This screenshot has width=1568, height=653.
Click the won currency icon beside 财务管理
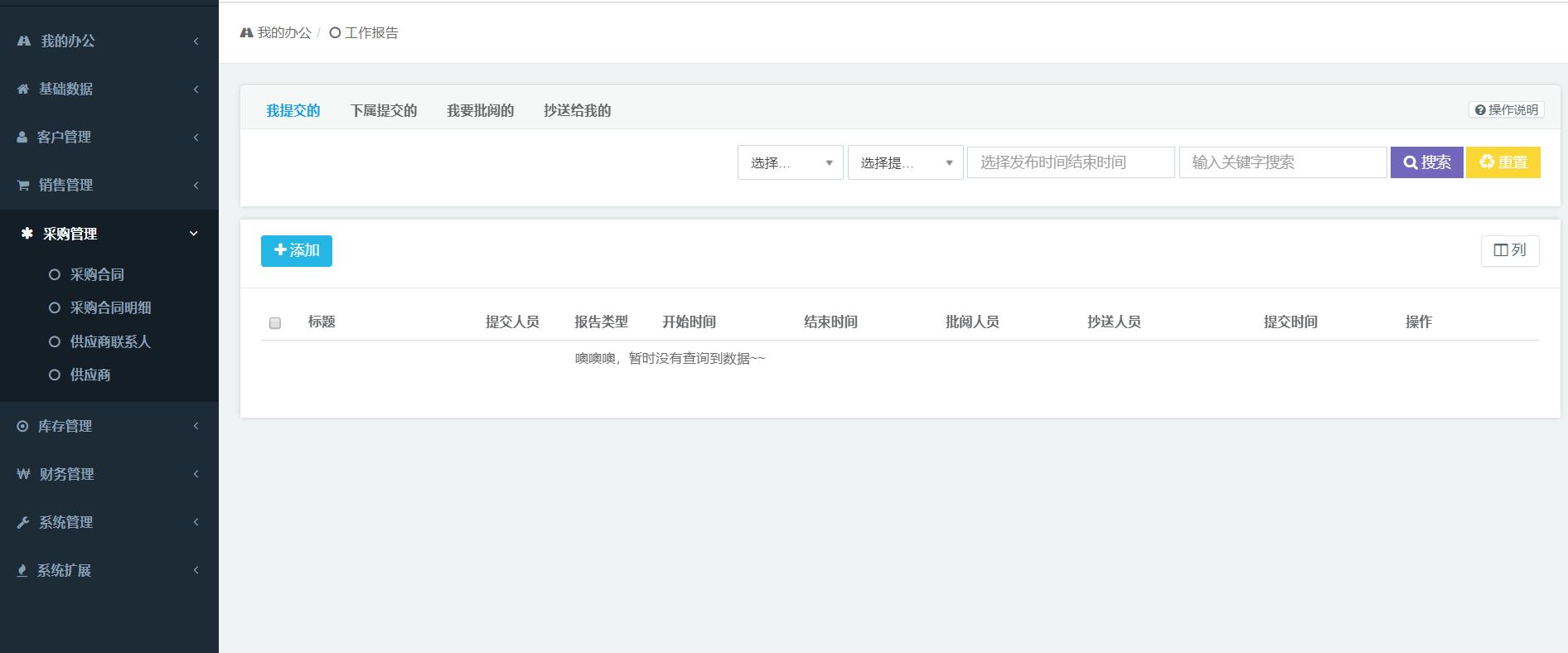(x=23, y=474)
